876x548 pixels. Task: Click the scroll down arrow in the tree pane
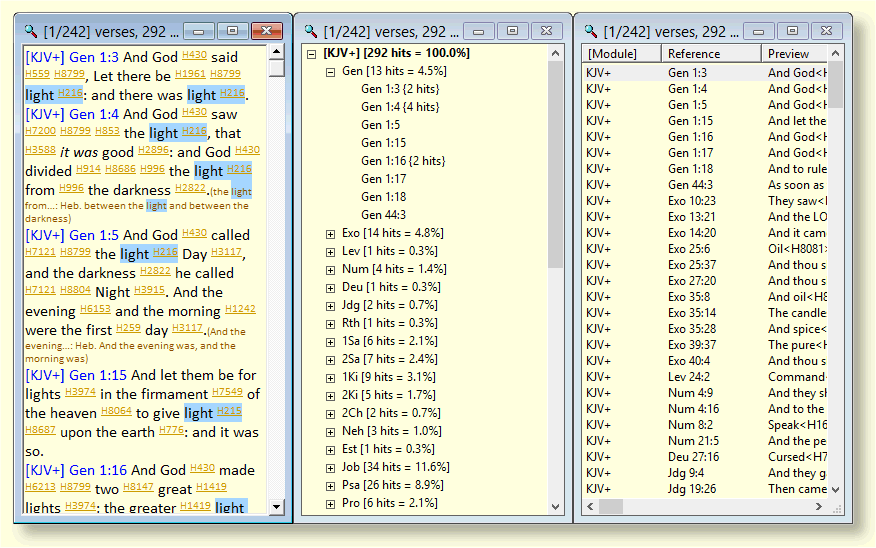tap(555, 507)
